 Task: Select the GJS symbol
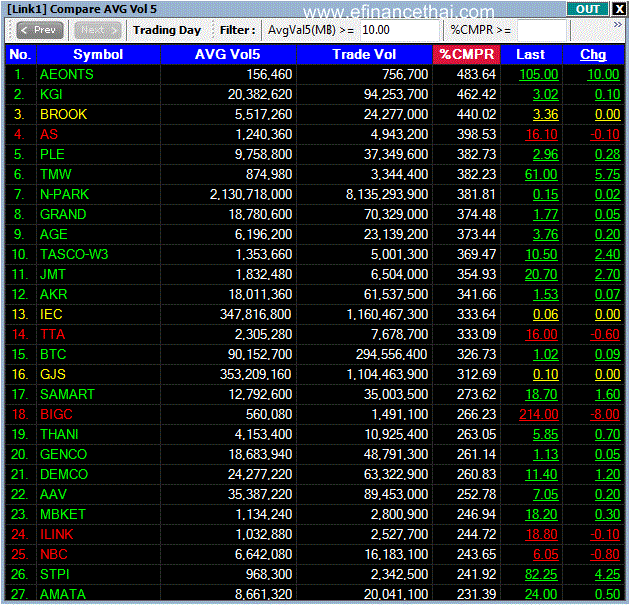(x=53, y=374)
